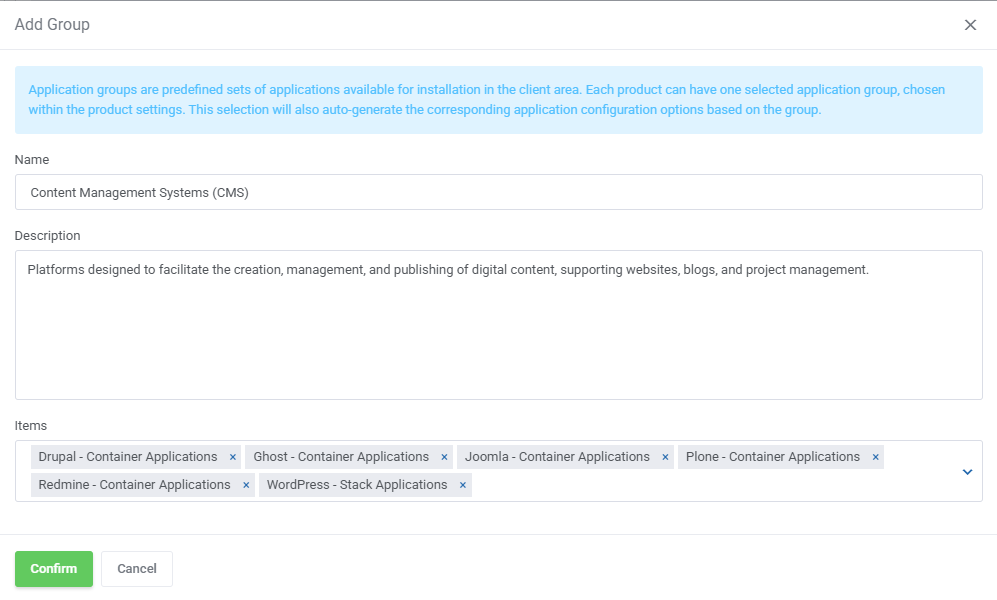Remove Ghost - Container Applications tag

click(x=444, y=457)
